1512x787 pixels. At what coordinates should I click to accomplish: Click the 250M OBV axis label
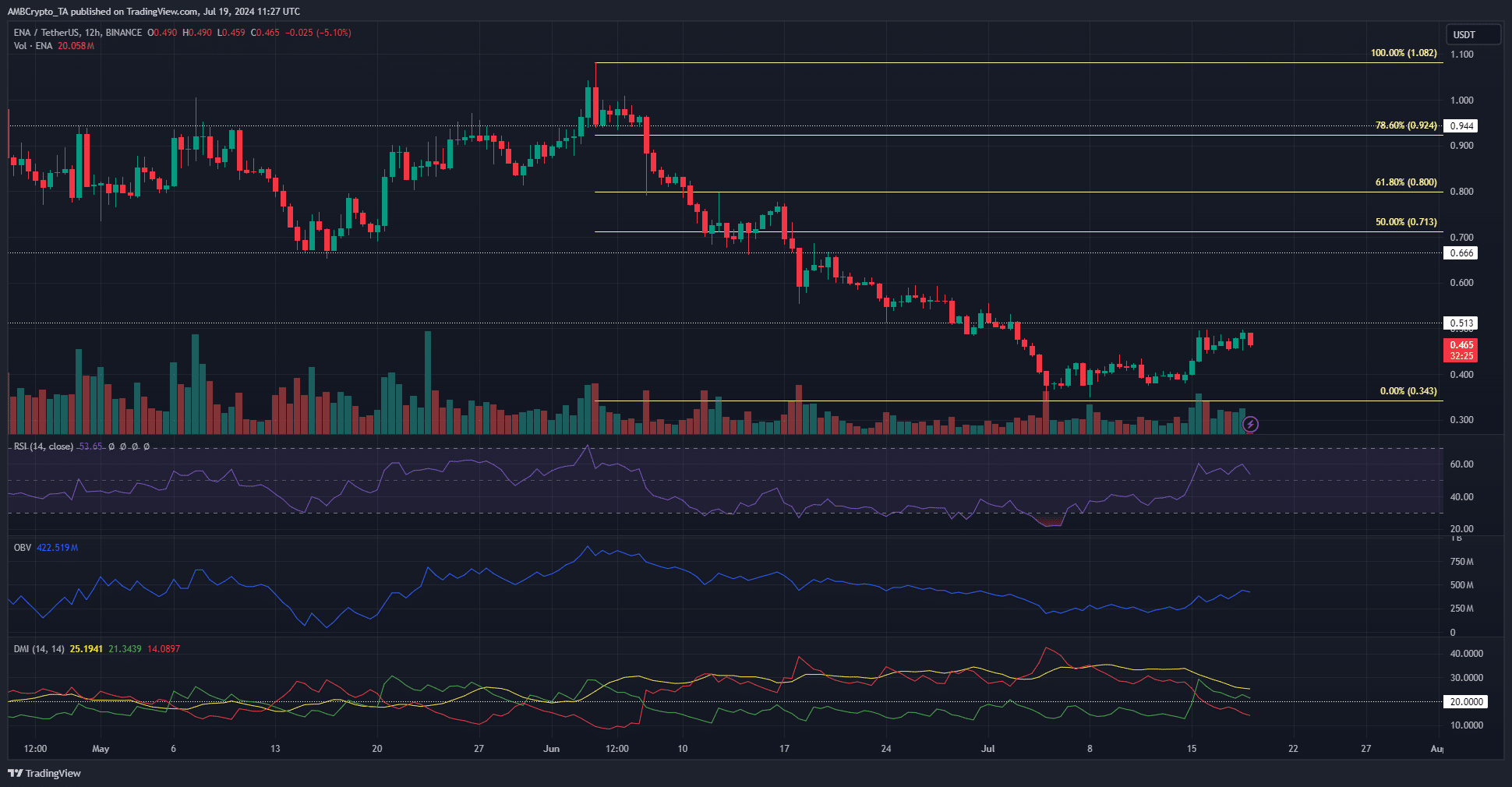click(x=1461, y=609)
